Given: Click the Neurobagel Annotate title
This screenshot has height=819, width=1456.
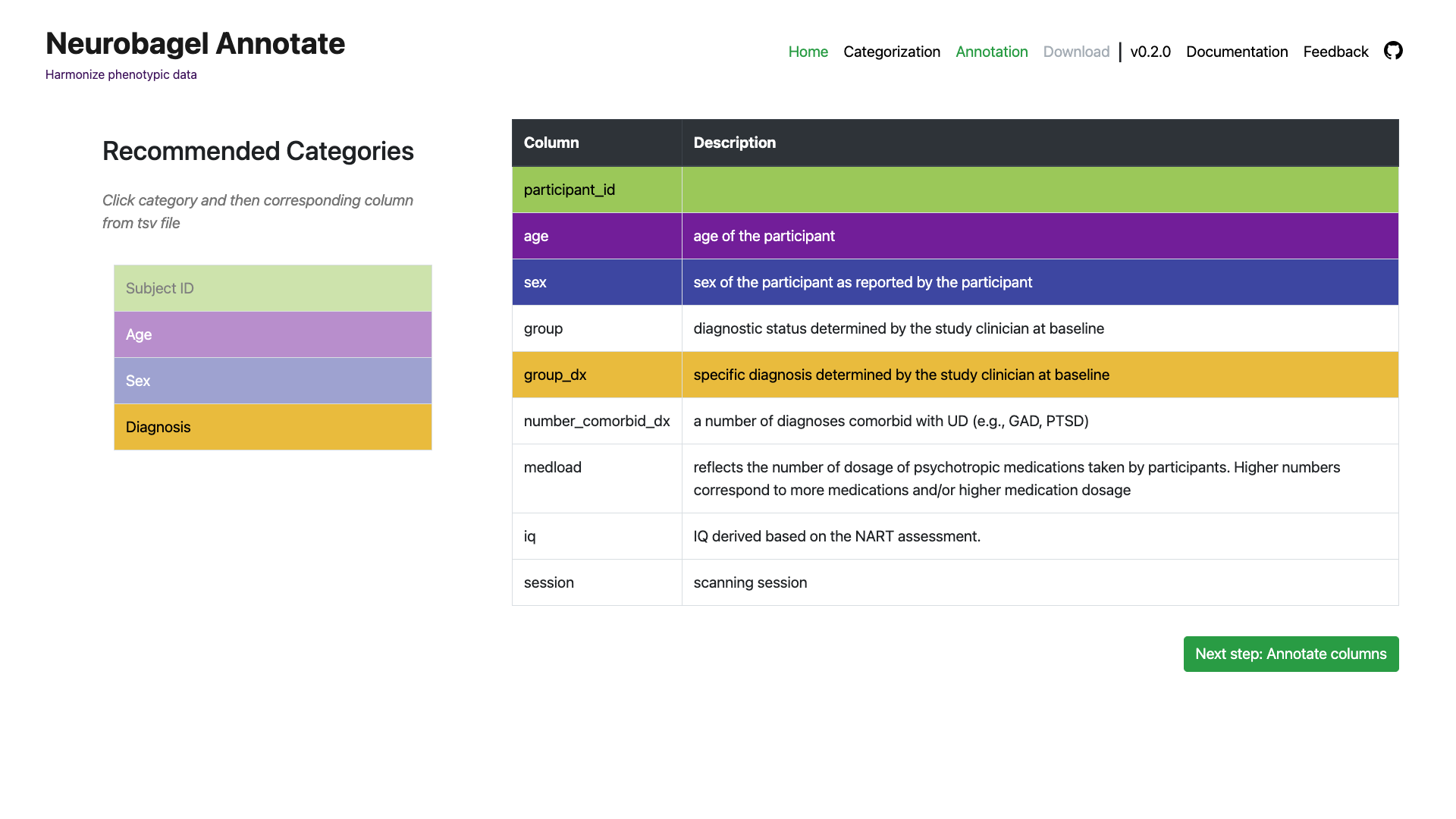Looking at the screenshot, I should click(195, 43).
